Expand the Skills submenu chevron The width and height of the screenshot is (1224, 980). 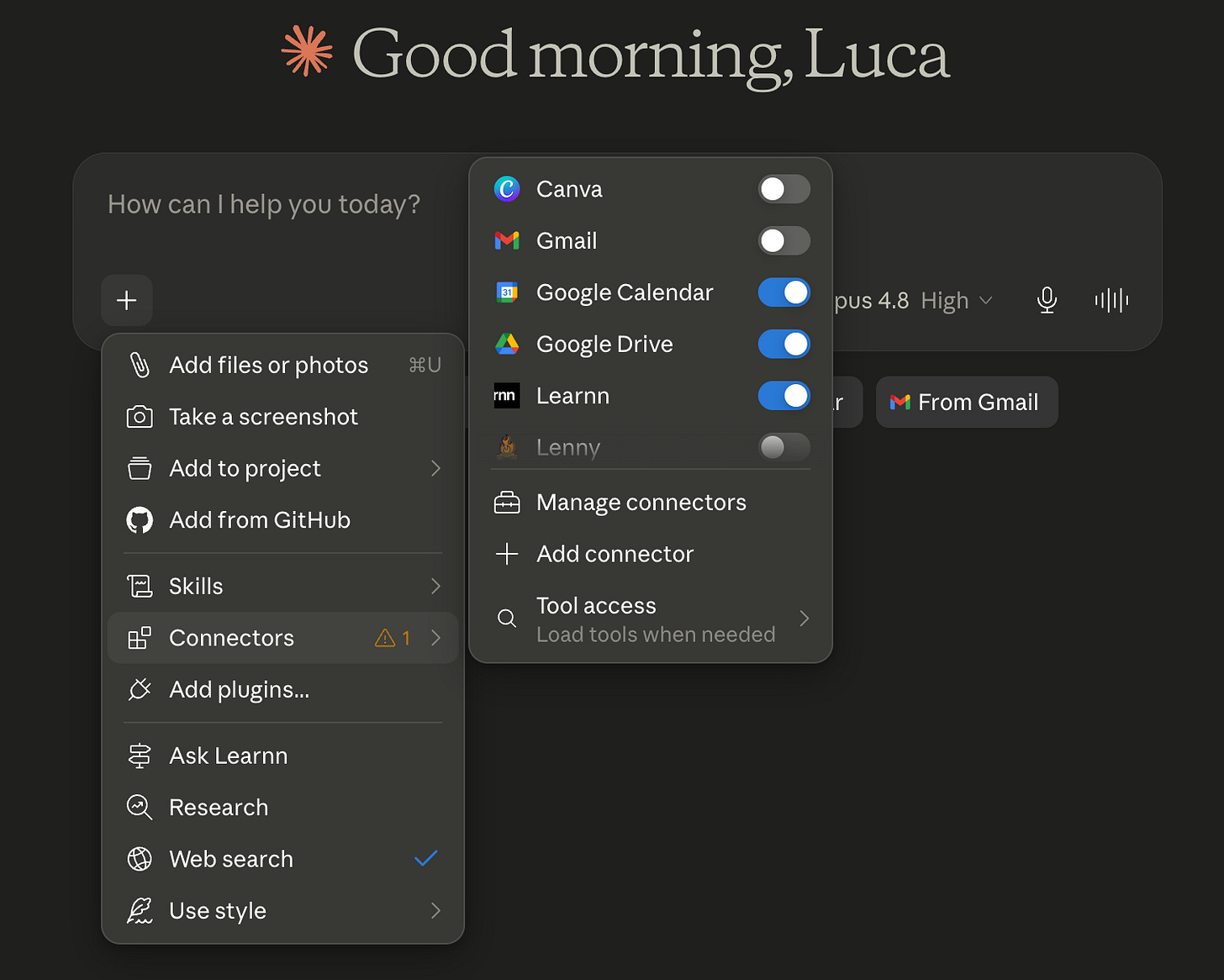435,586
